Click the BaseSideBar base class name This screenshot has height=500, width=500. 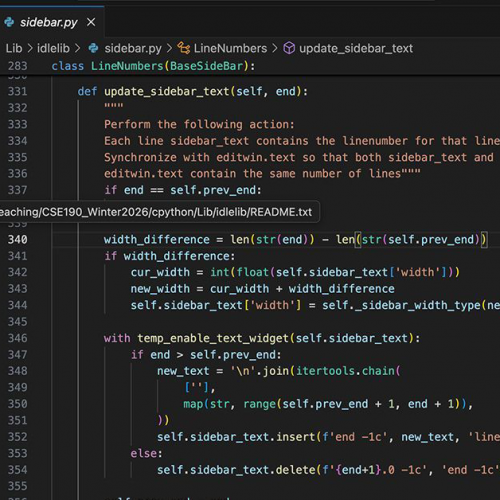point(206,66)
